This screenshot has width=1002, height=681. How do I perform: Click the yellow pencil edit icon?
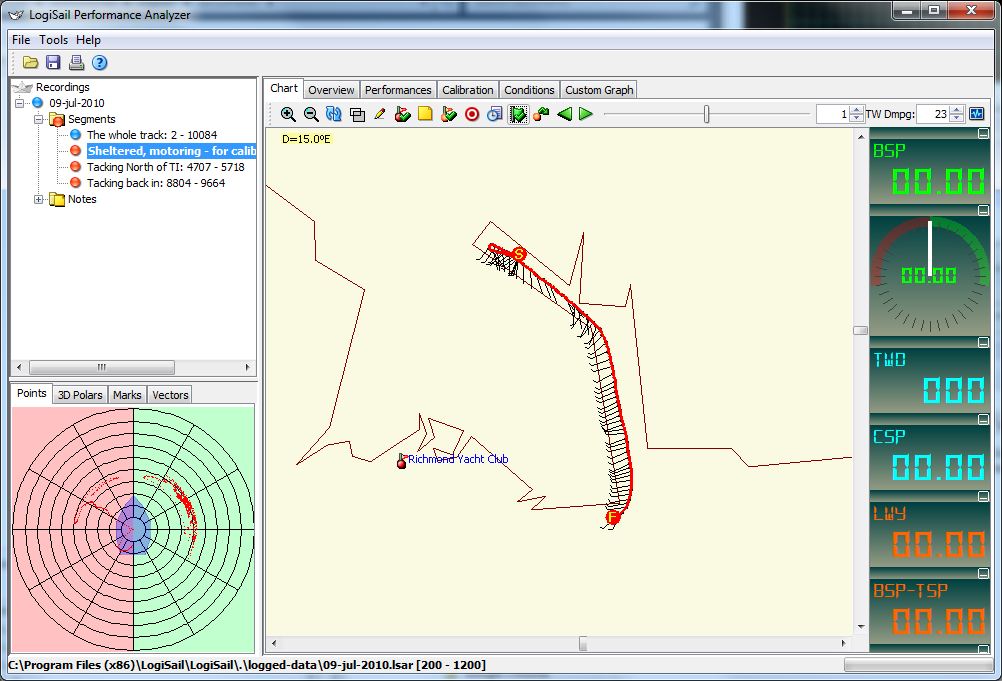[380, 114]
